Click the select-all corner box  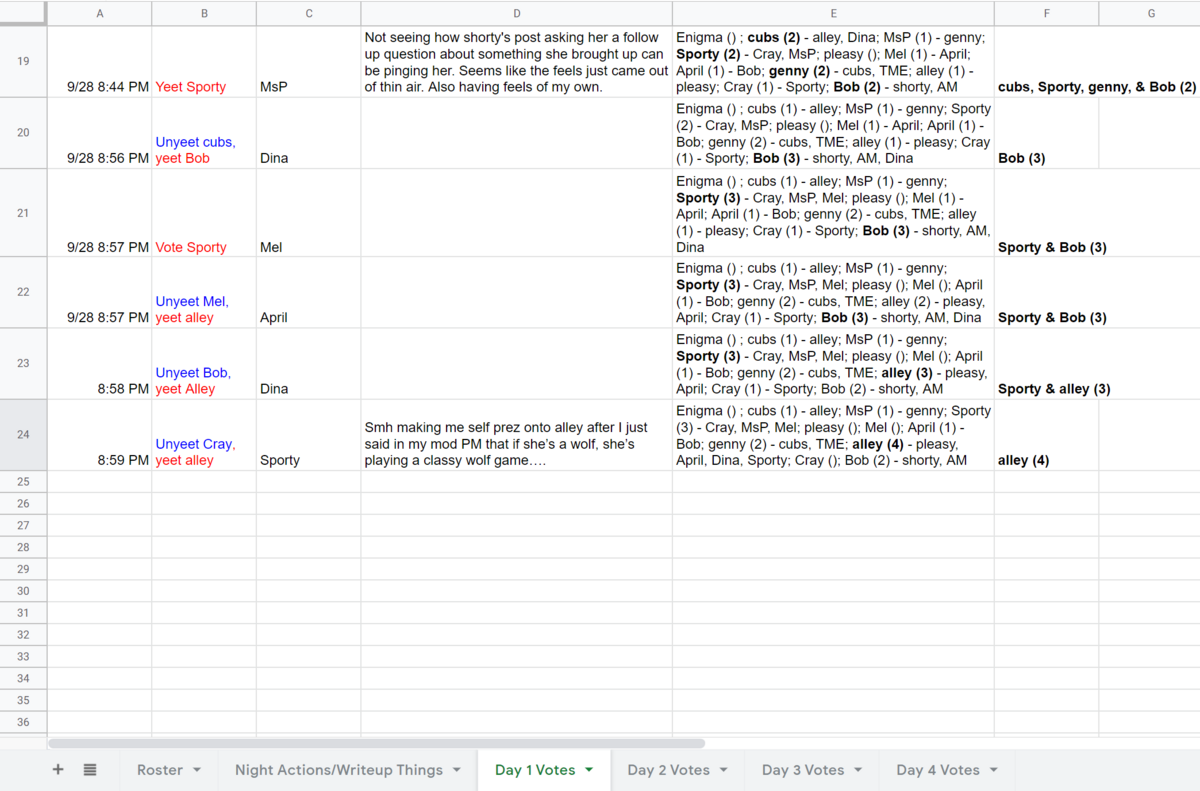point(23,13)
